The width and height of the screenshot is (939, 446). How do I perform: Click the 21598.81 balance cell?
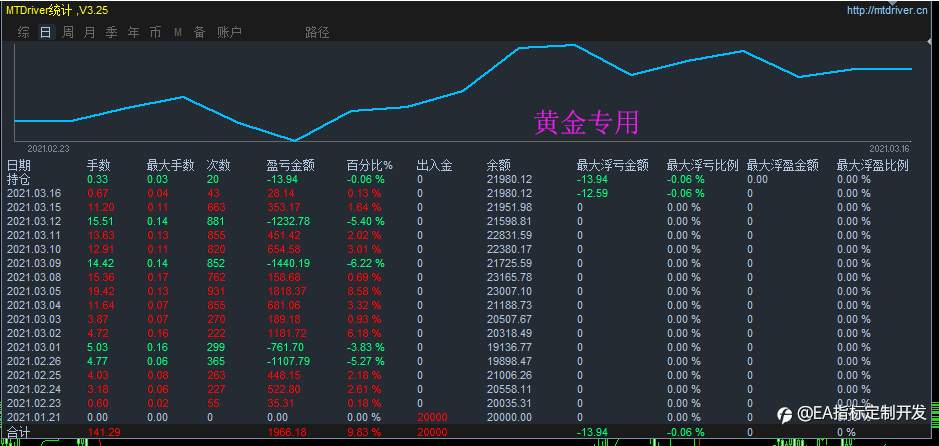(x=509, y=221)
